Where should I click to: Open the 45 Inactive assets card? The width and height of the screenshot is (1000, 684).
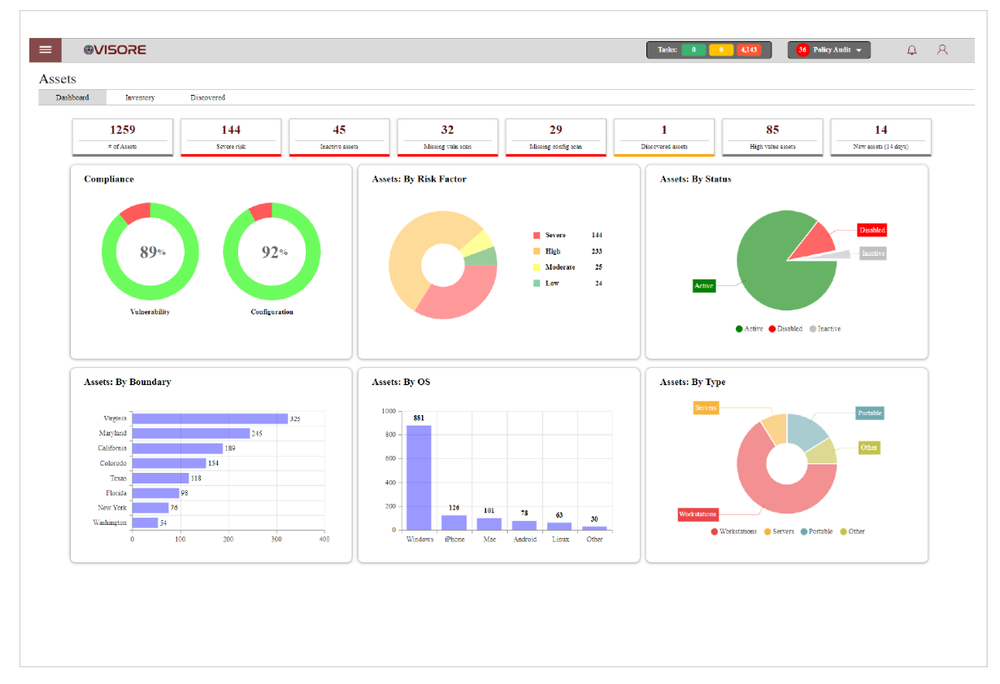pos(339,137)
